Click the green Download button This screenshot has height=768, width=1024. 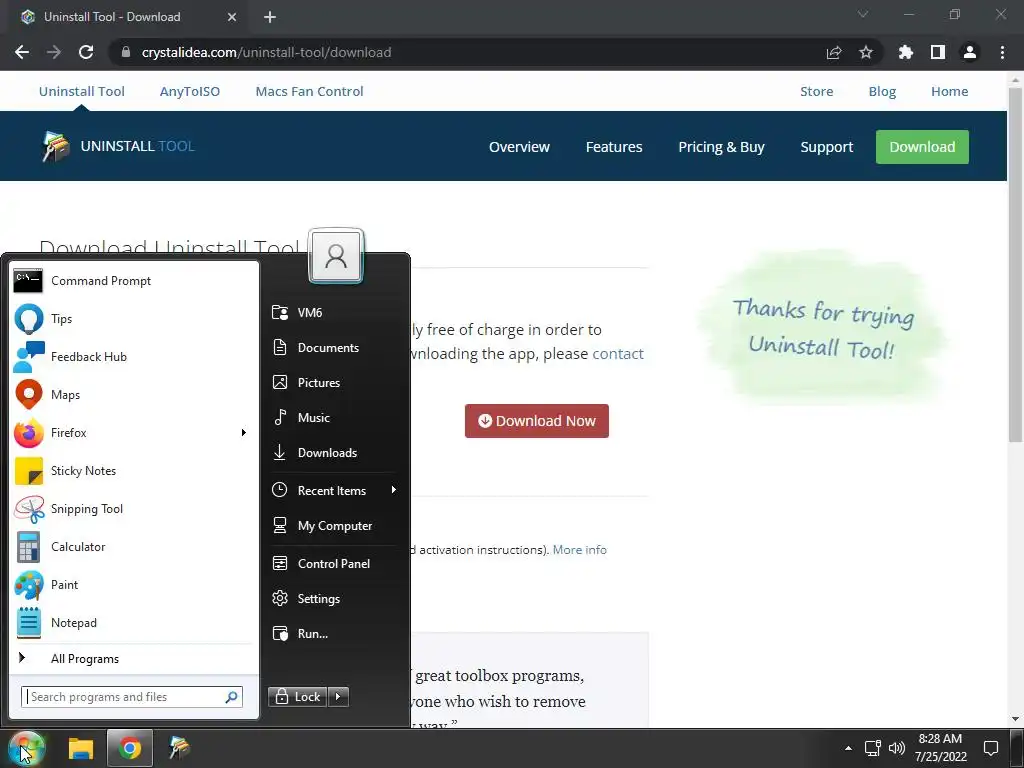click(x=922, y=147)
